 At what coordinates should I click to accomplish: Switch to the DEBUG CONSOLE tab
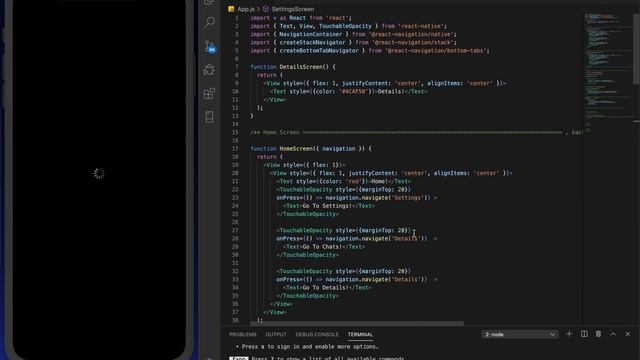click(x=317, y=334)
